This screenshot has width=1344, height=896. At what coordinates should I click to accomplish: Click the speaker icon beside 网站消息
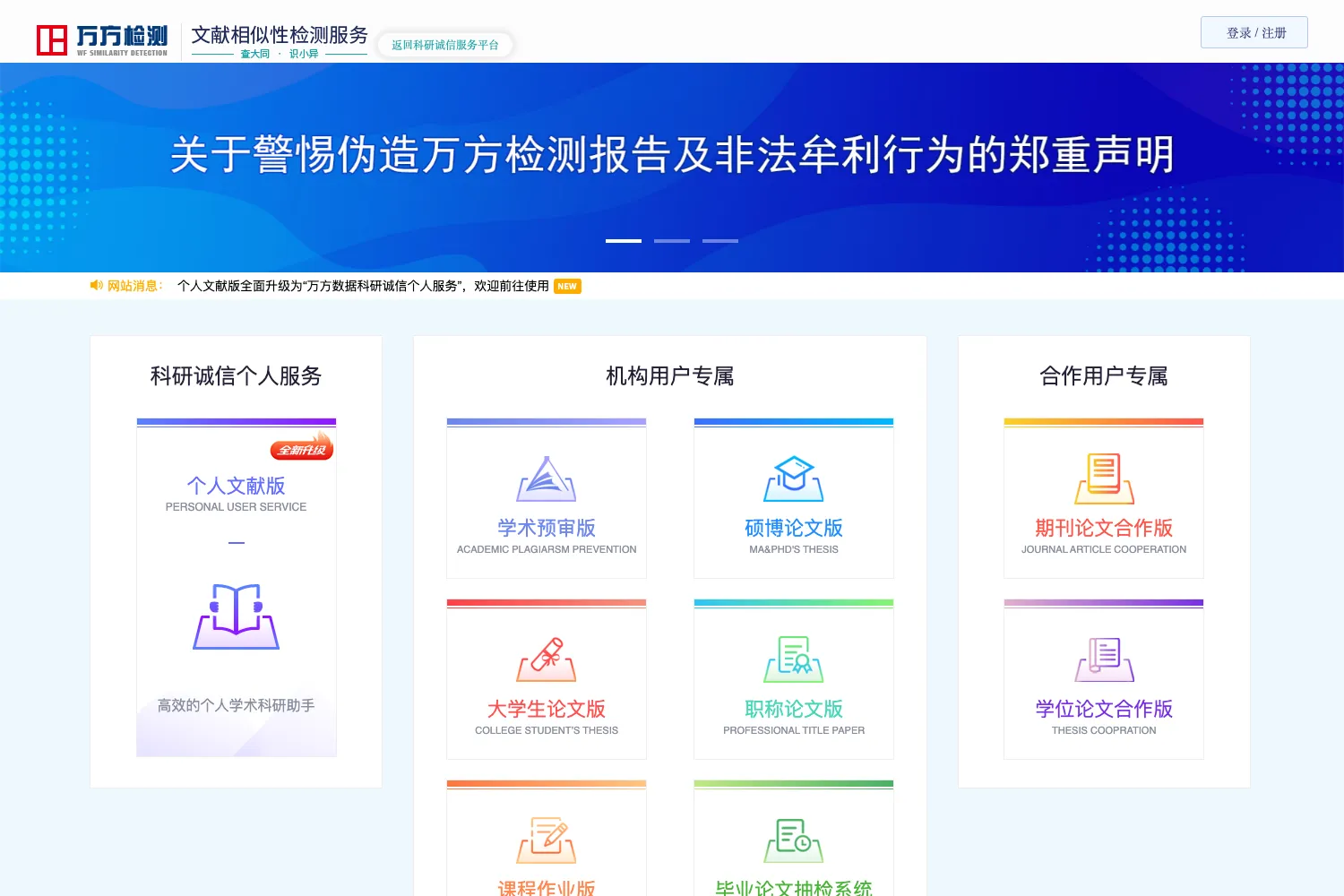(x=97, y=286)
